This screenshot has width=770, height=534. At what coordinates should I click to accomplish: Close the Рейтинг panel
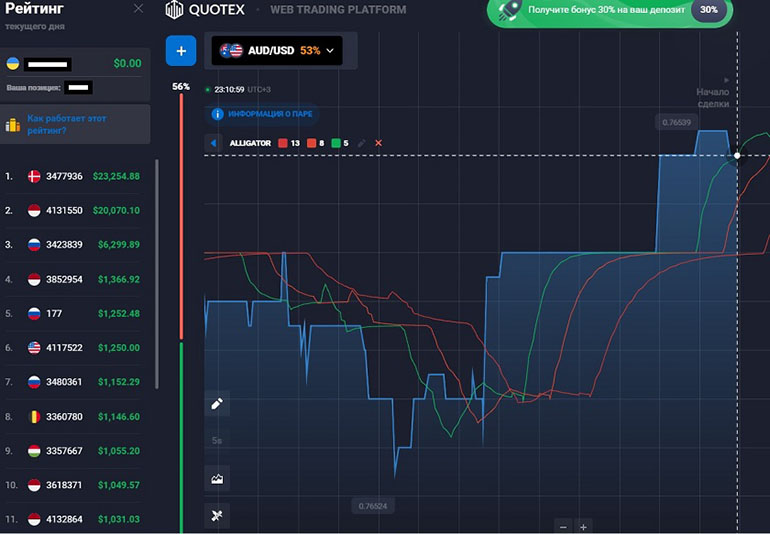tap(138, 9)
